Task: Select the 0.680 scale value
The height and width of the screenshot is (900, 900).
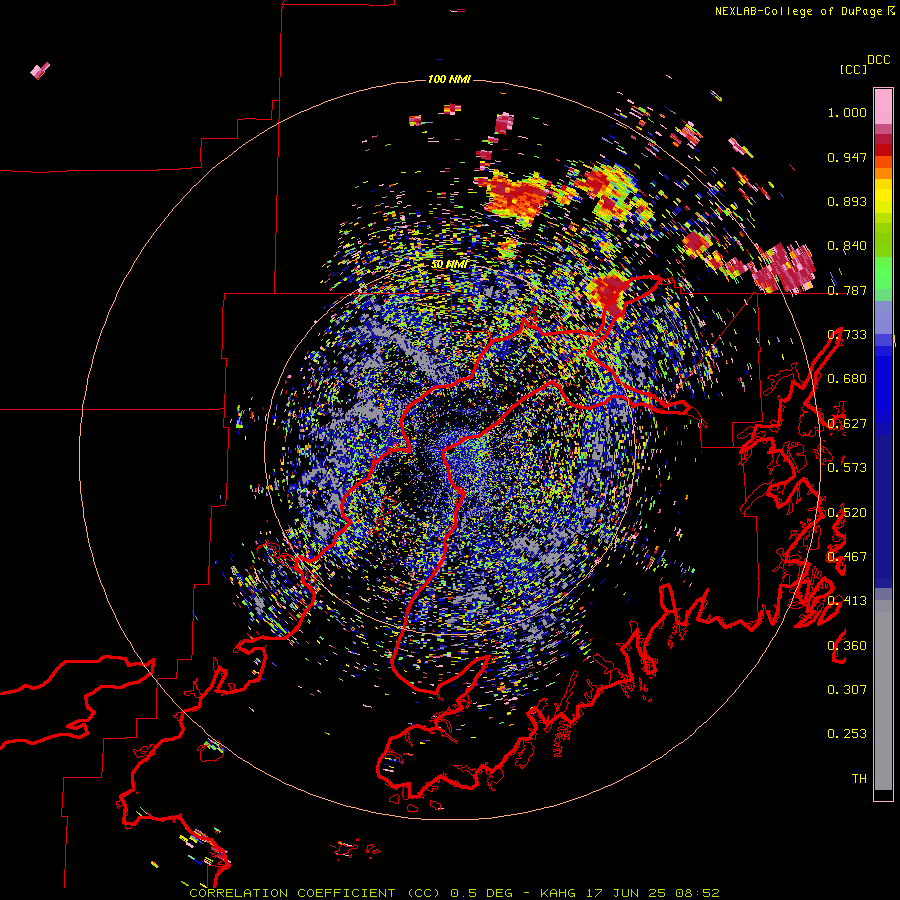Action: [847, 379]
